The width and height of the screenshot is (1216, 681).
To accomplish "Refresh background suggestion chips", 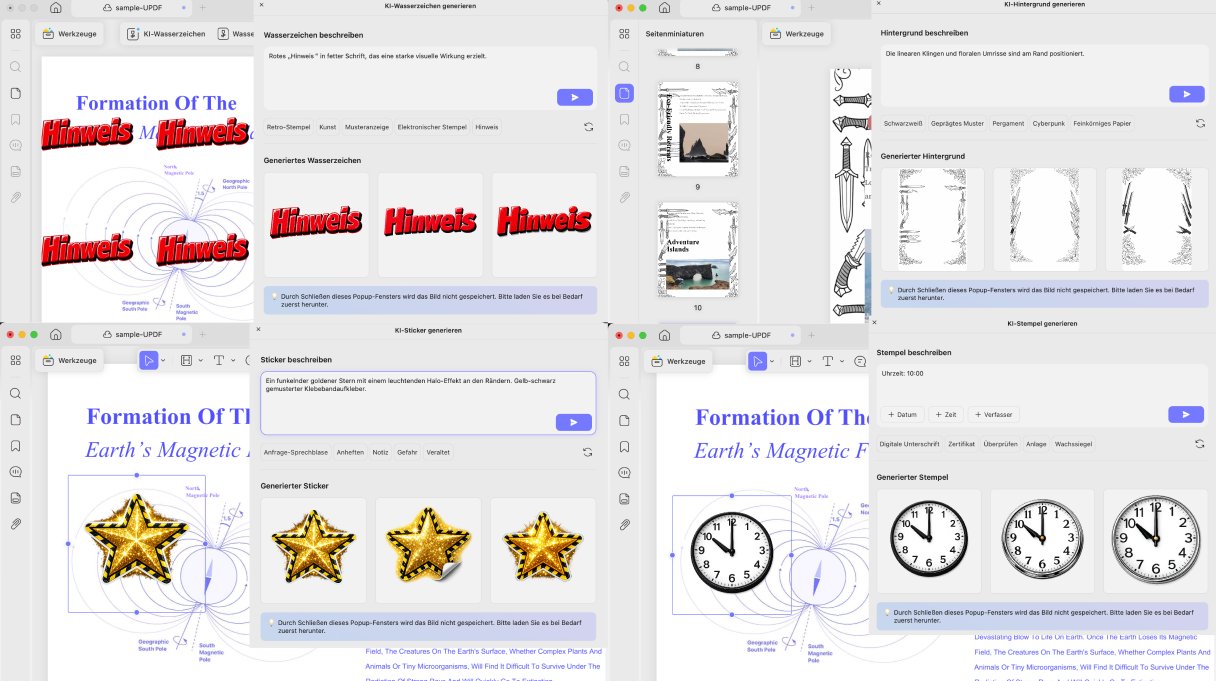I will click(x=1200, y=123).
